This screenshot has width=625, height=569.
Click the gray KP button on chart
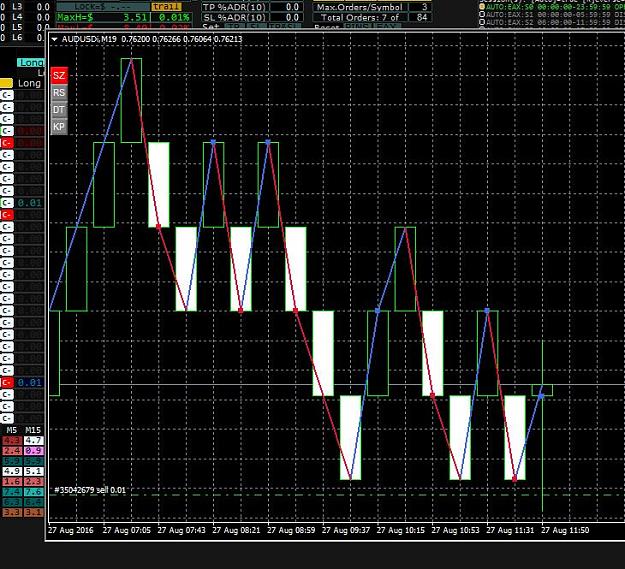click(x=59, y=127)
